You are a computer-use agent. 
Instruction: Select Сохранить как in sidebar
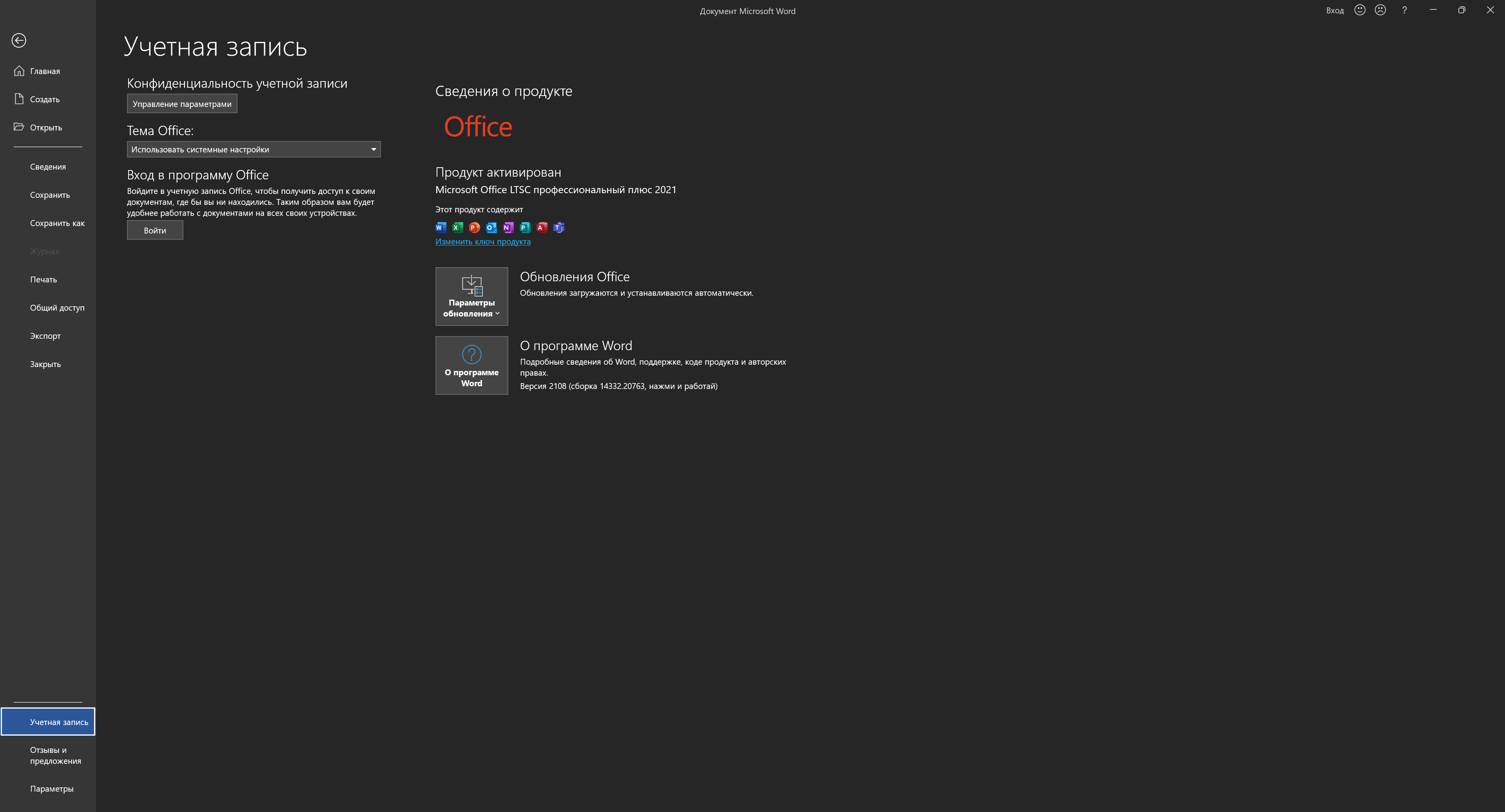[x=48, y=223]
